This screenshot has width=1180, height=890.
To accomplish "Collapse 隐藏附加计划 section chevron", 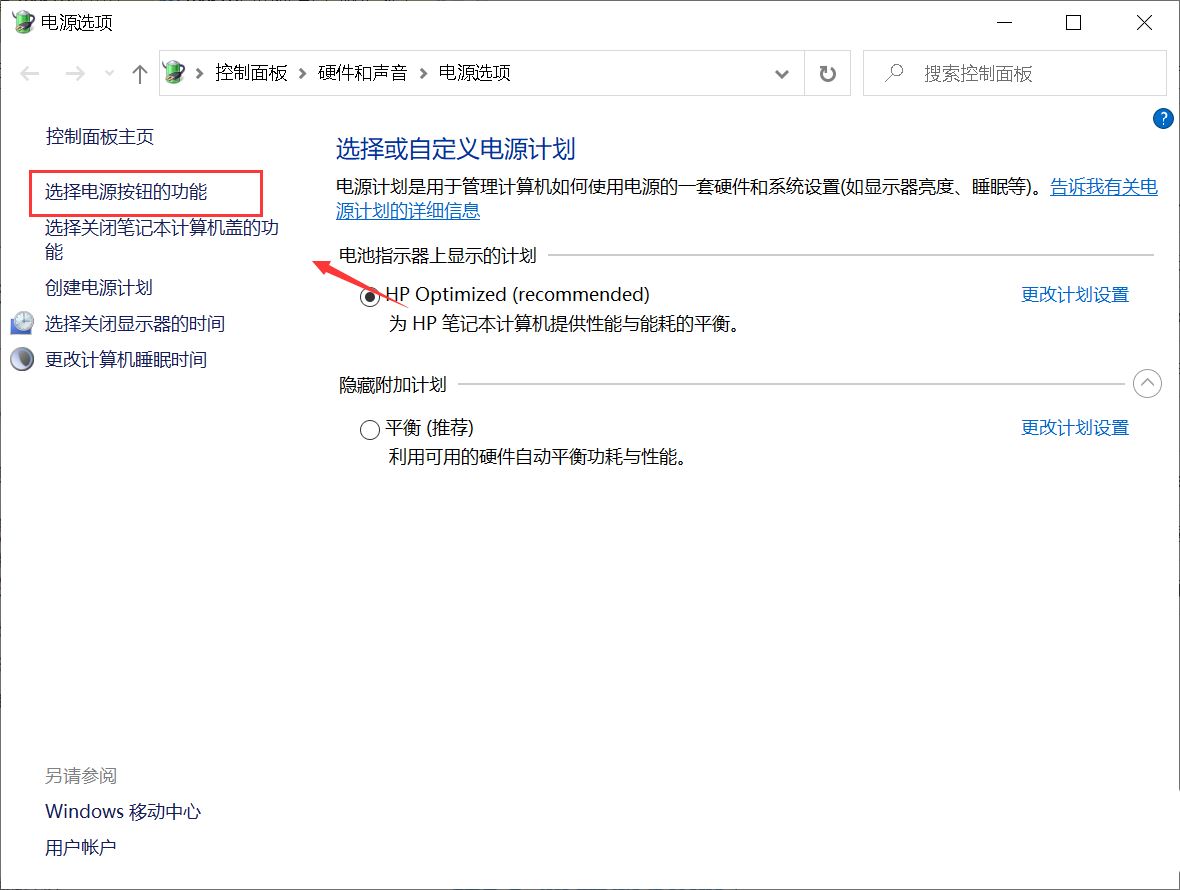I will click(1147, 384).
